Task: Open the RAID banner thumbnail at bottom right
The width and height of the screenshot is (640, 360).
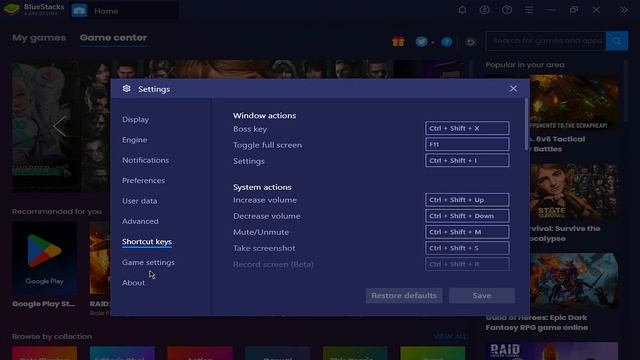Action: [x=552, y=351]
